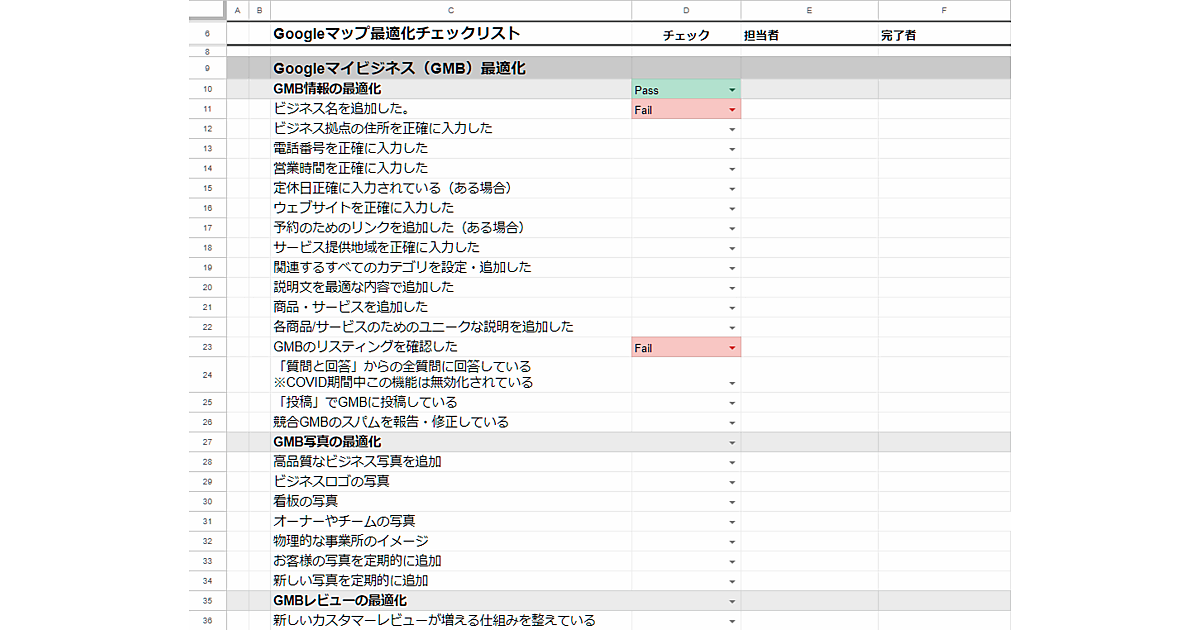Click cell 「投稿」でGMBに投稿している
Image resolution: width=1200 pixels, height=630 pixels.
coord(451,402)
